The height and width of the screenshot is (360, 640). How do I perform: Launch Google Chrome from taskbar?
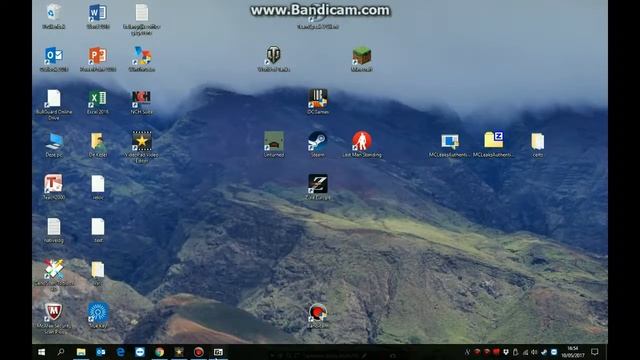tap(159, 352)
